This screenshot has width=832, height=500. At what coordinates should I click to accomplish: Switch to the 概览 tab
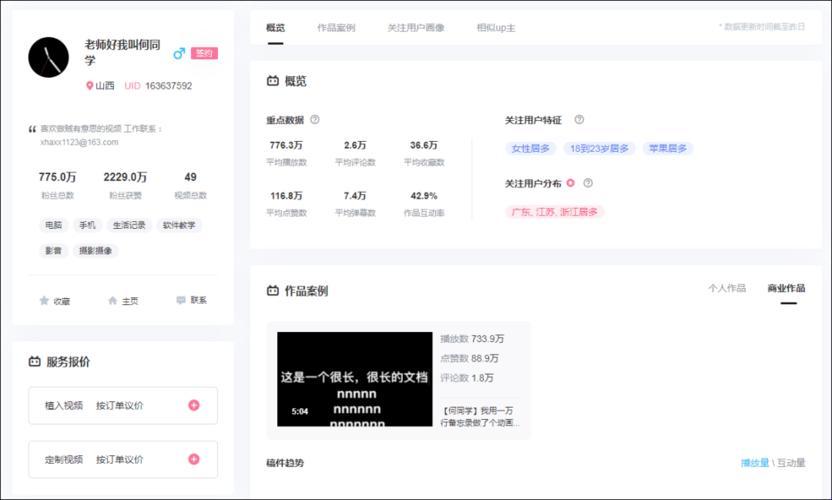coord(275,28)
